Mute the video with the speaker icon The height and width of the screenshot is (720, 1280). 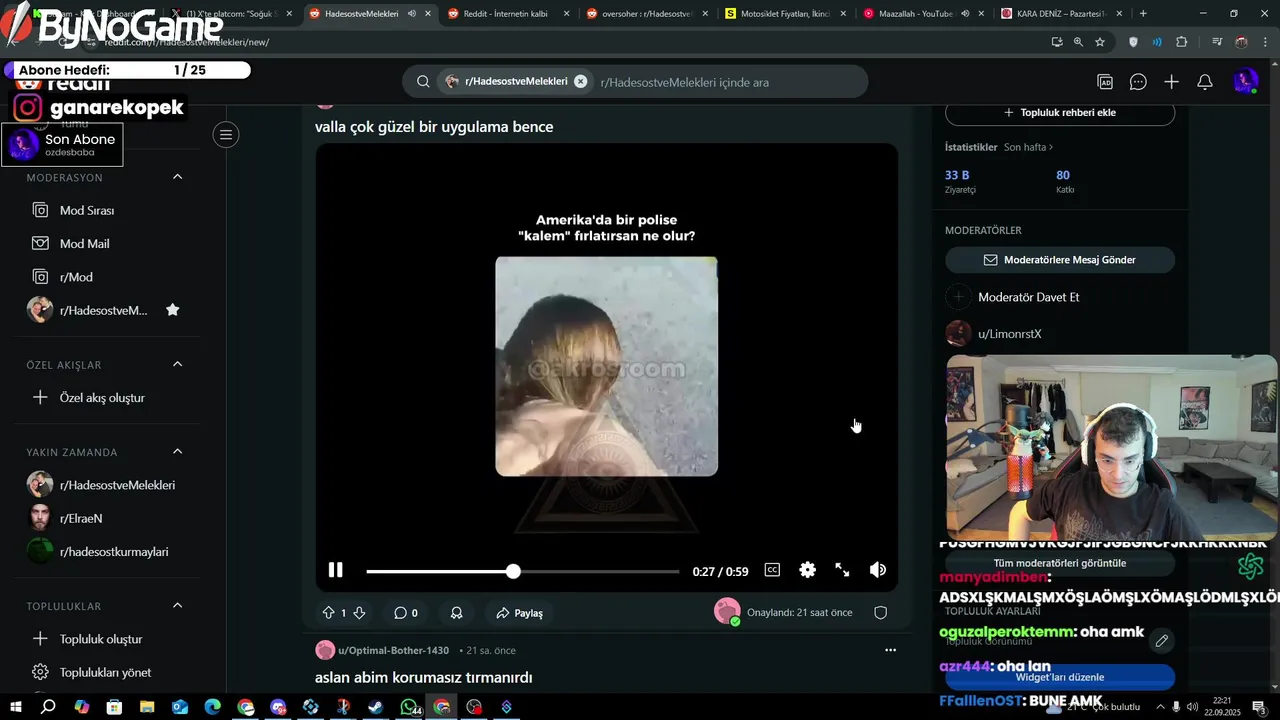click(x=878, y=570)
